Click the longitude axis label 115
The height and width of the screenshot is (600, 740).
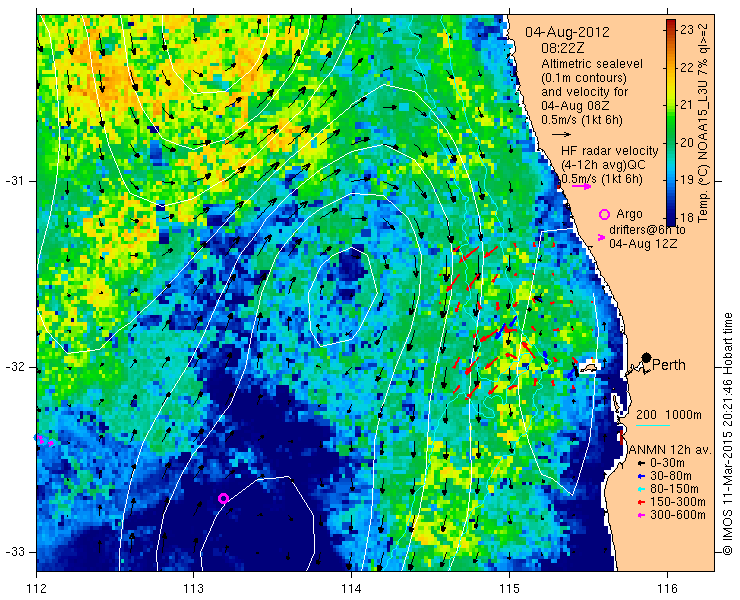(x=509, y=589)
